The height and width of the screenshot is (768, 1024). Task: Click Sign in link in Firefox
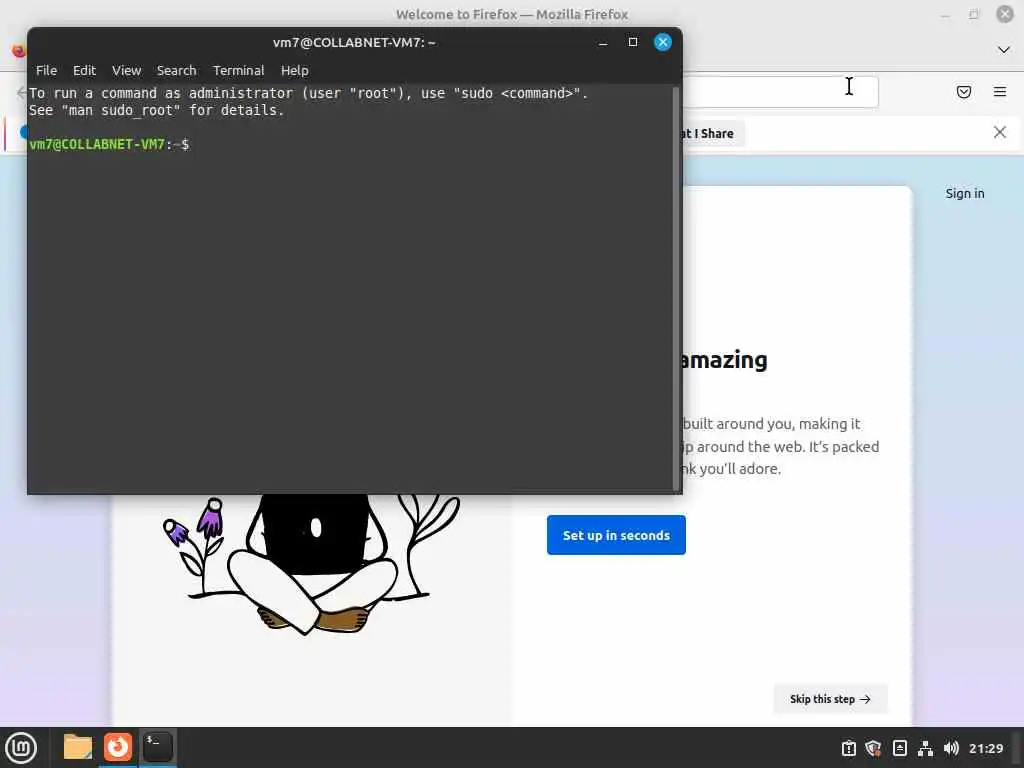(x=965, y=193)
